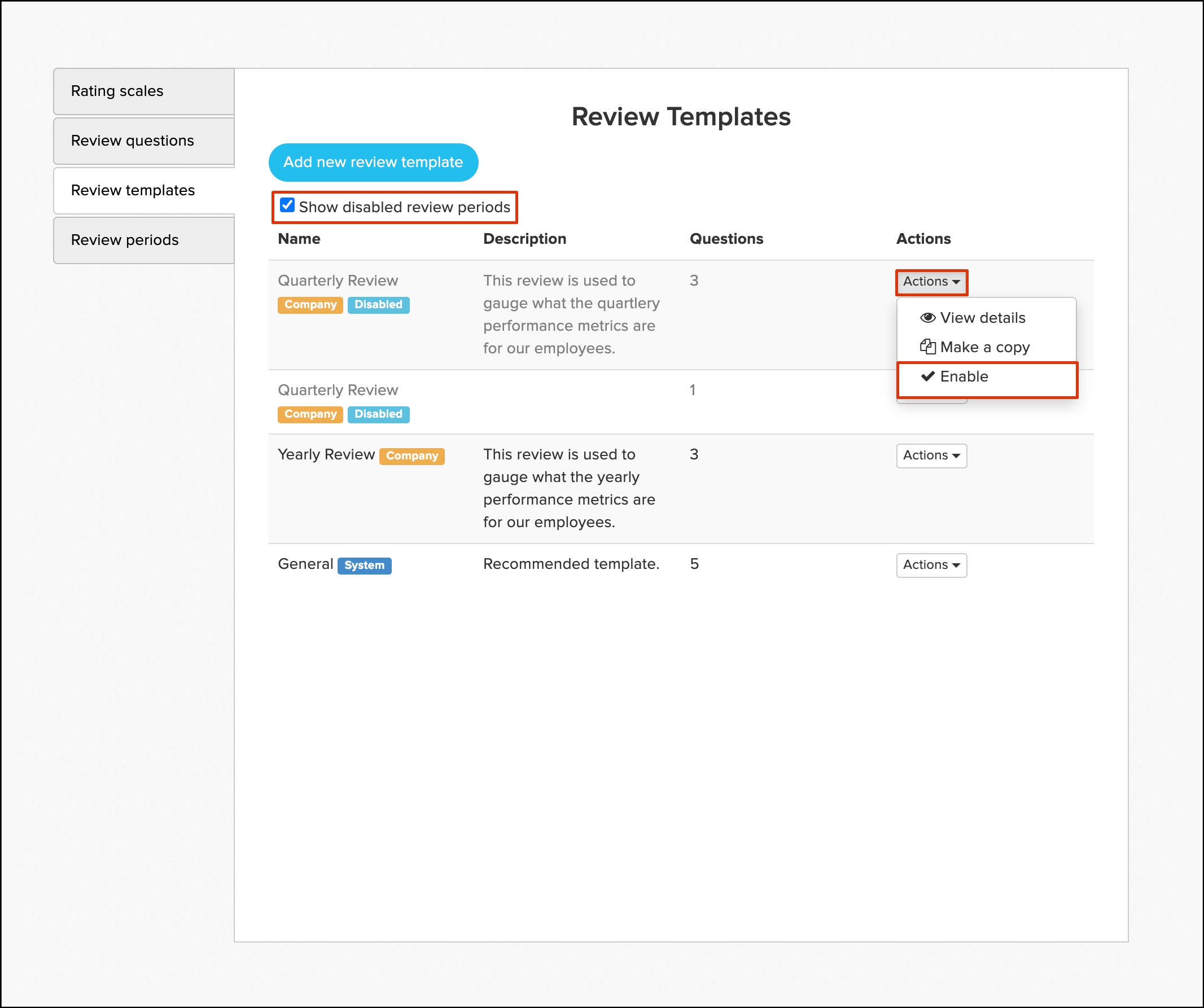
Task: Choose Enable from the Actions menu
Action: [963, 376]
